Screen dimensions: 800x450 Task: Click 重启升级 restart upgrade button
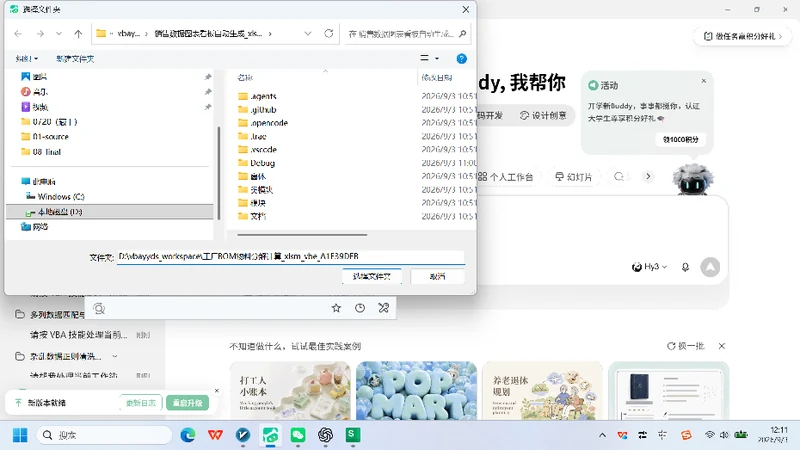pos(187,403)
